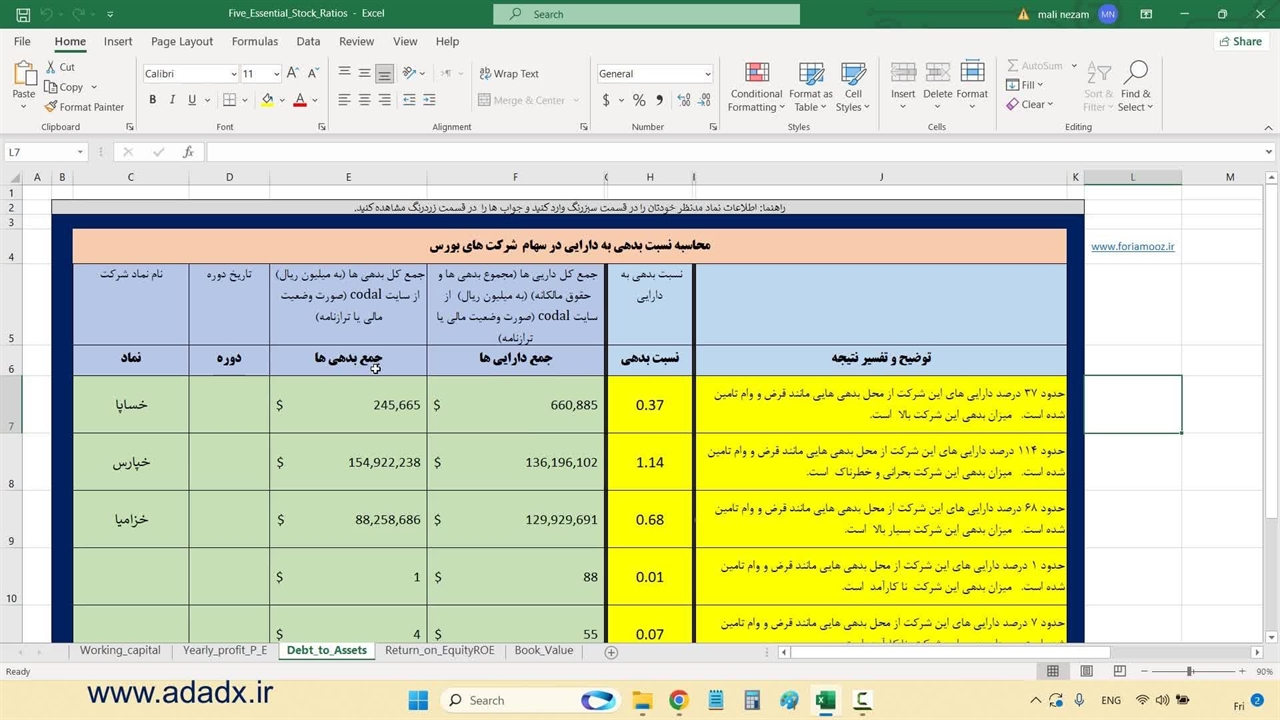Switch to Return_on_EquityROE sheet tab
The width and height of the screenshot is (1280, 720).
click(x=439, y=651)
